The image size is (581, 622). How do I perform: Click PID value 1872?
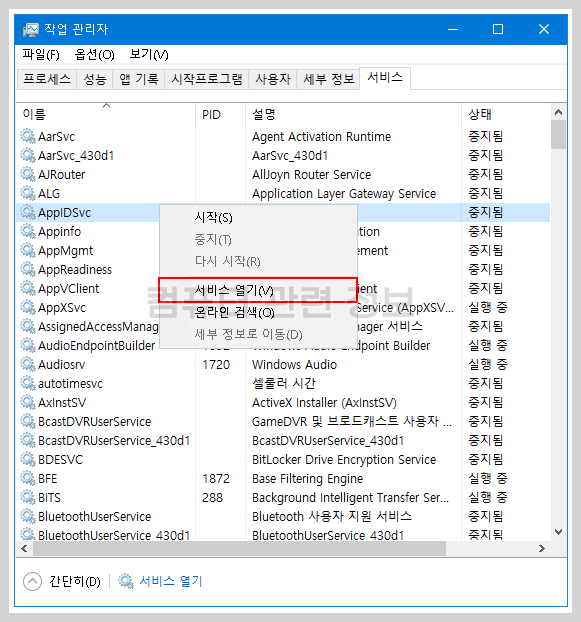click(216, 478)
